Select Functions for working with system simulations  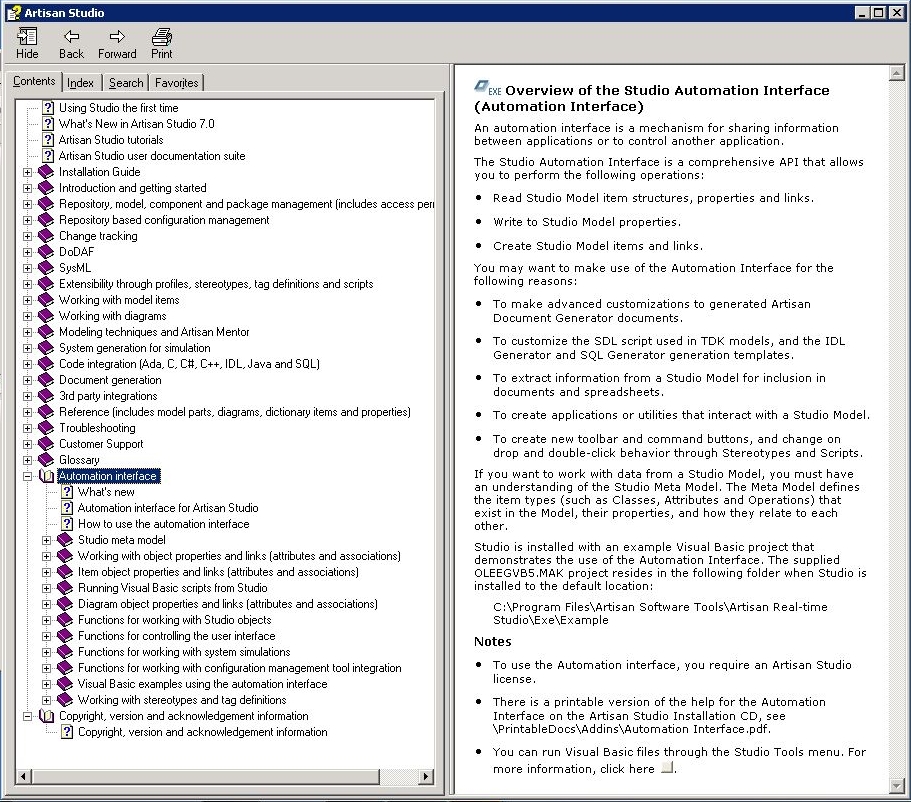[184, 652]
